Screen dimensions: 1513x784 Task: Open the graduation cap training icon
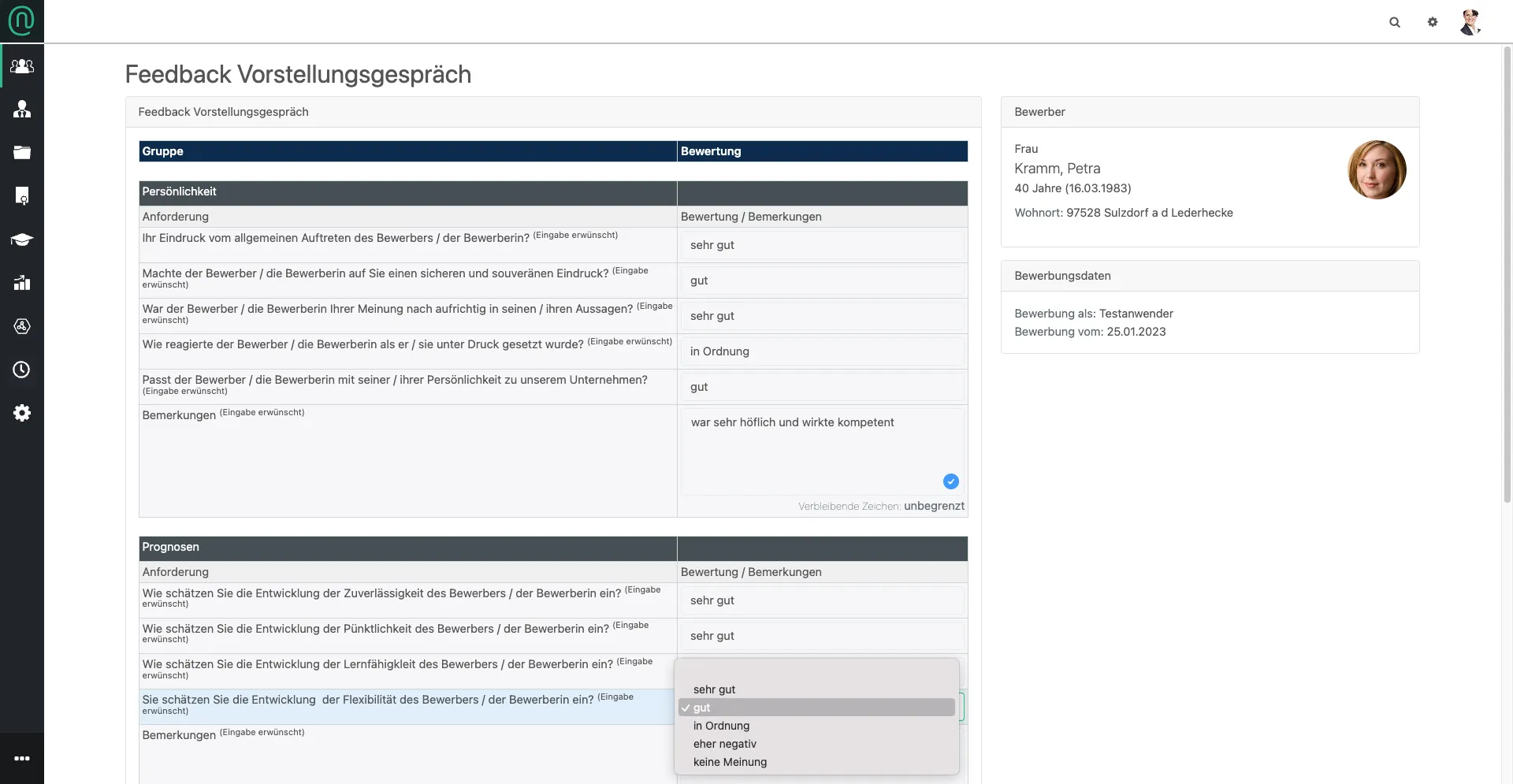click(x=22, y=240)
